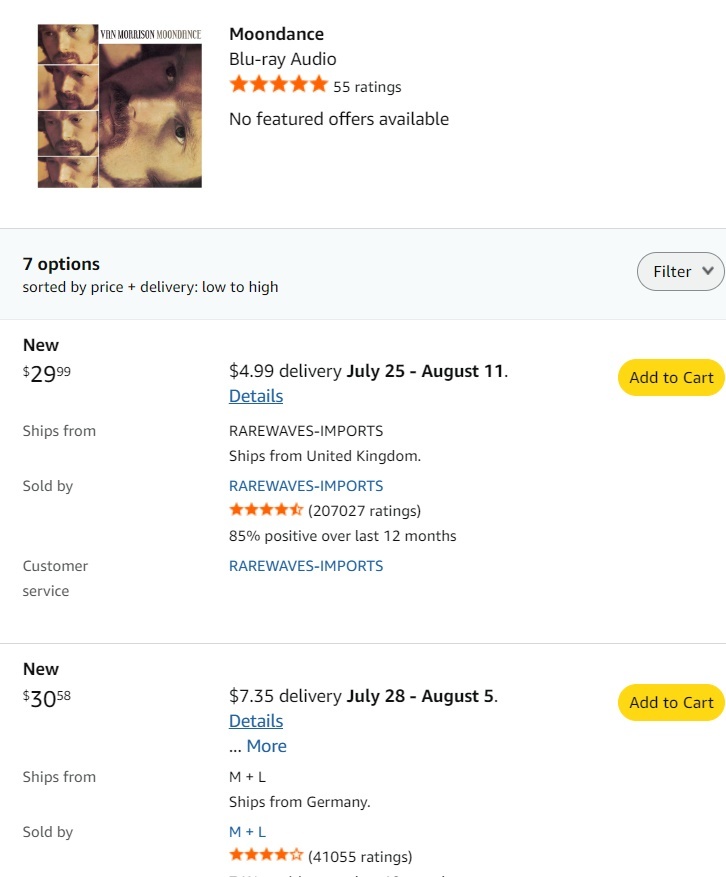Open Details for $7.35 delivery

(256, 721)
